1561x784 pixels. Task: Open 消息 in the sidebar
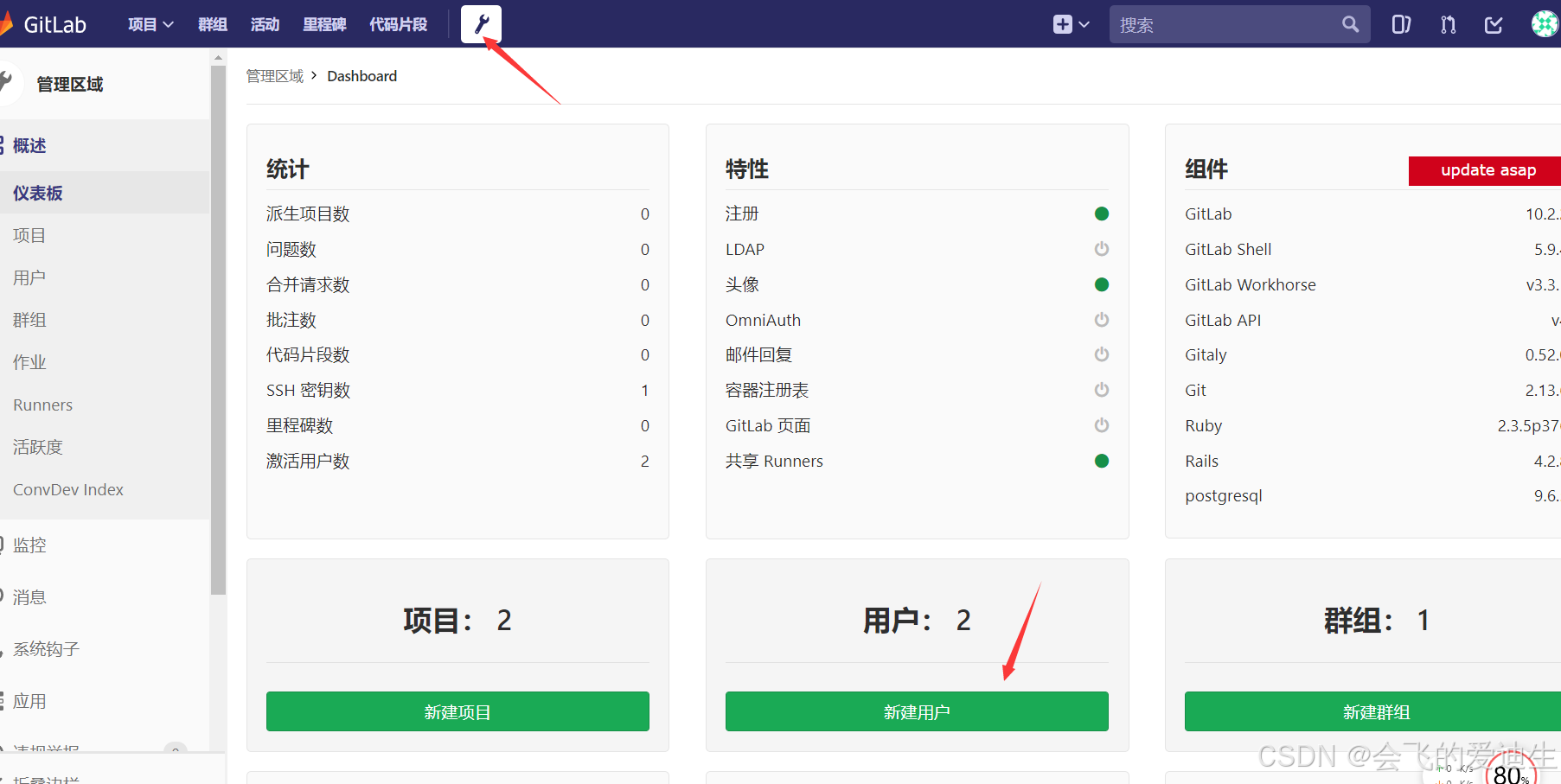29,597
